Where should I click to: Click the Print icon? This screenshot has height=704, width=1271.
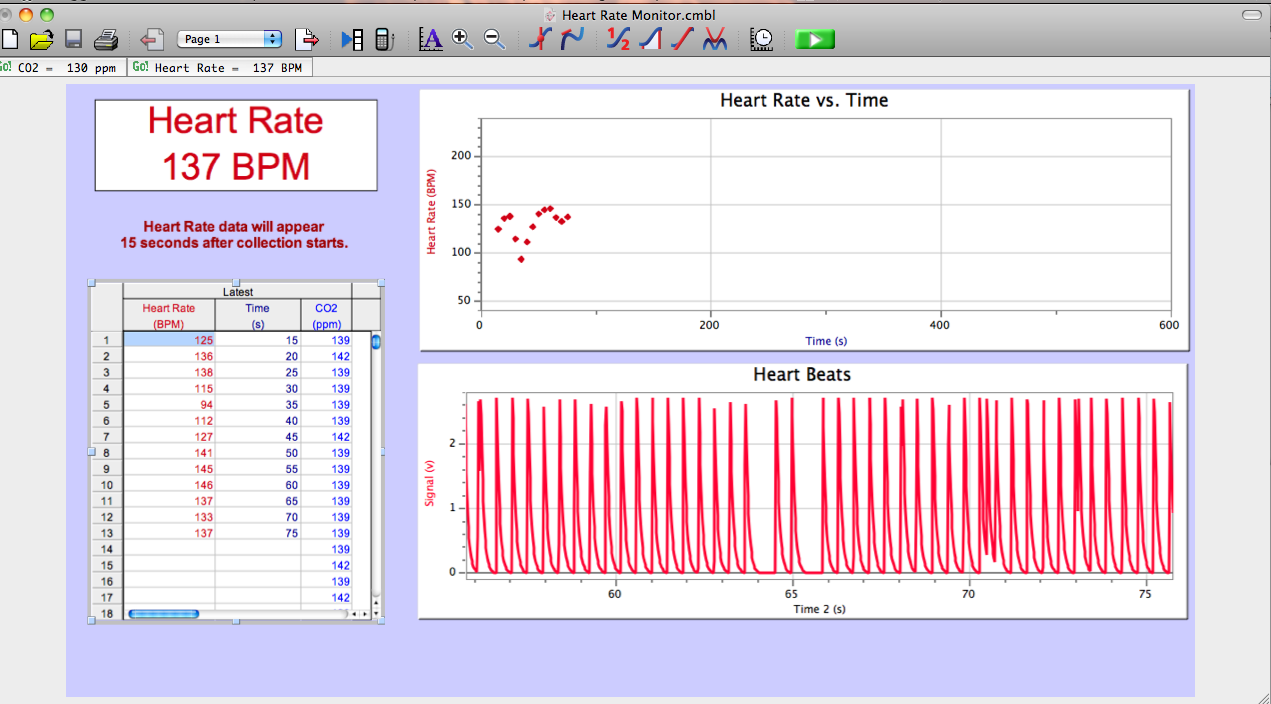[106, 39]
